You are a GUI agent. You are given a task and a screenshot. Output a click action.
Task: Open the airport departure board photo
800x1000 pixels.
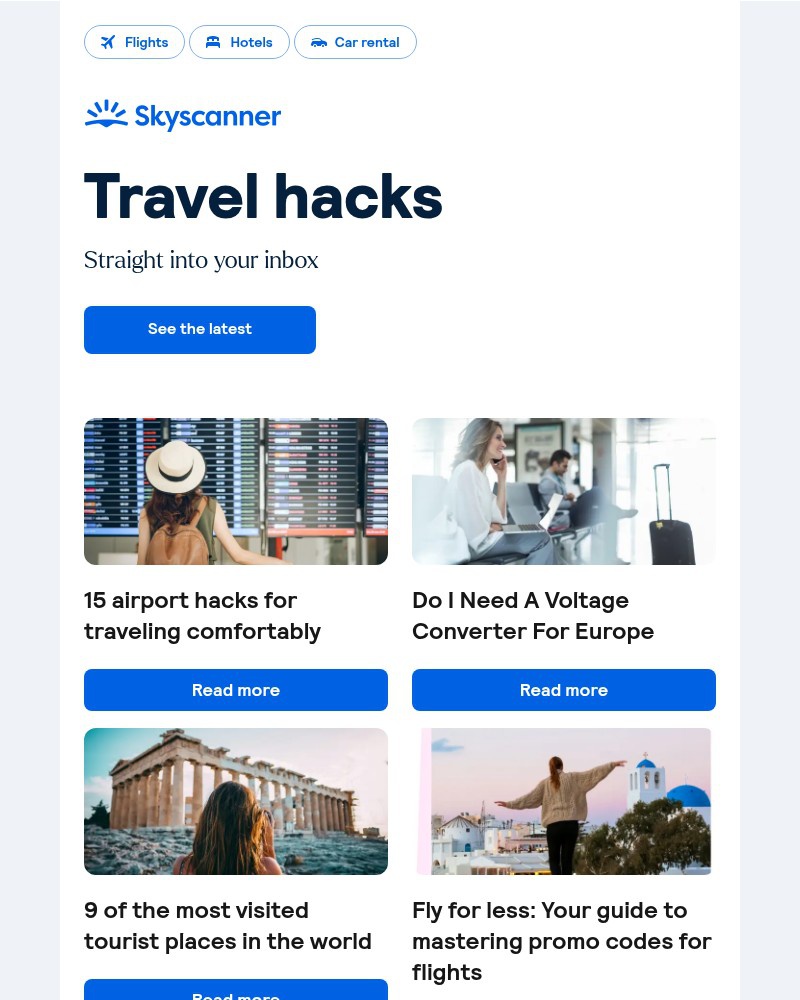point(236,491)
